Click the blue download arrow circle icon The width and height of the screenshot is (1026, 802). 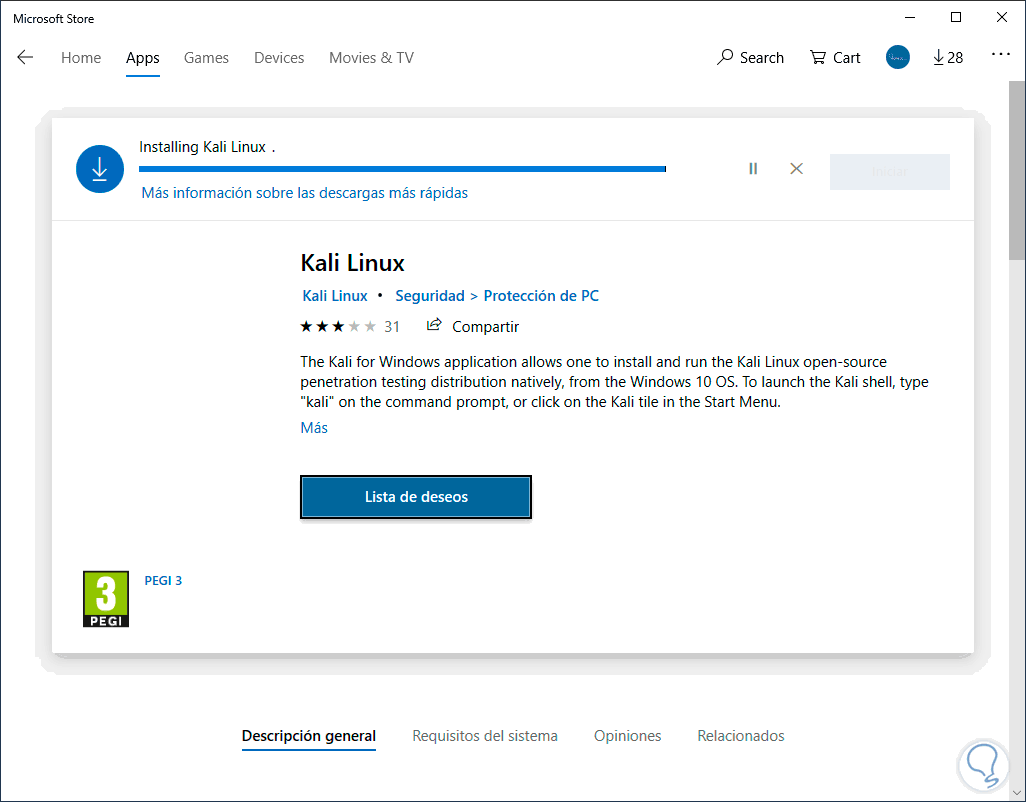[x=100, y=170]
